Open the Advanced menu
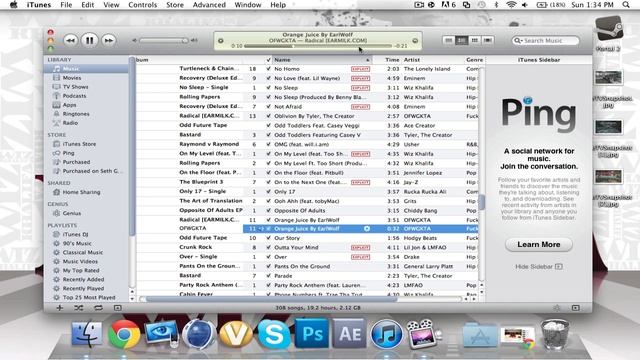This screenshot has height=360, width=640. click(x=209, y=5)
